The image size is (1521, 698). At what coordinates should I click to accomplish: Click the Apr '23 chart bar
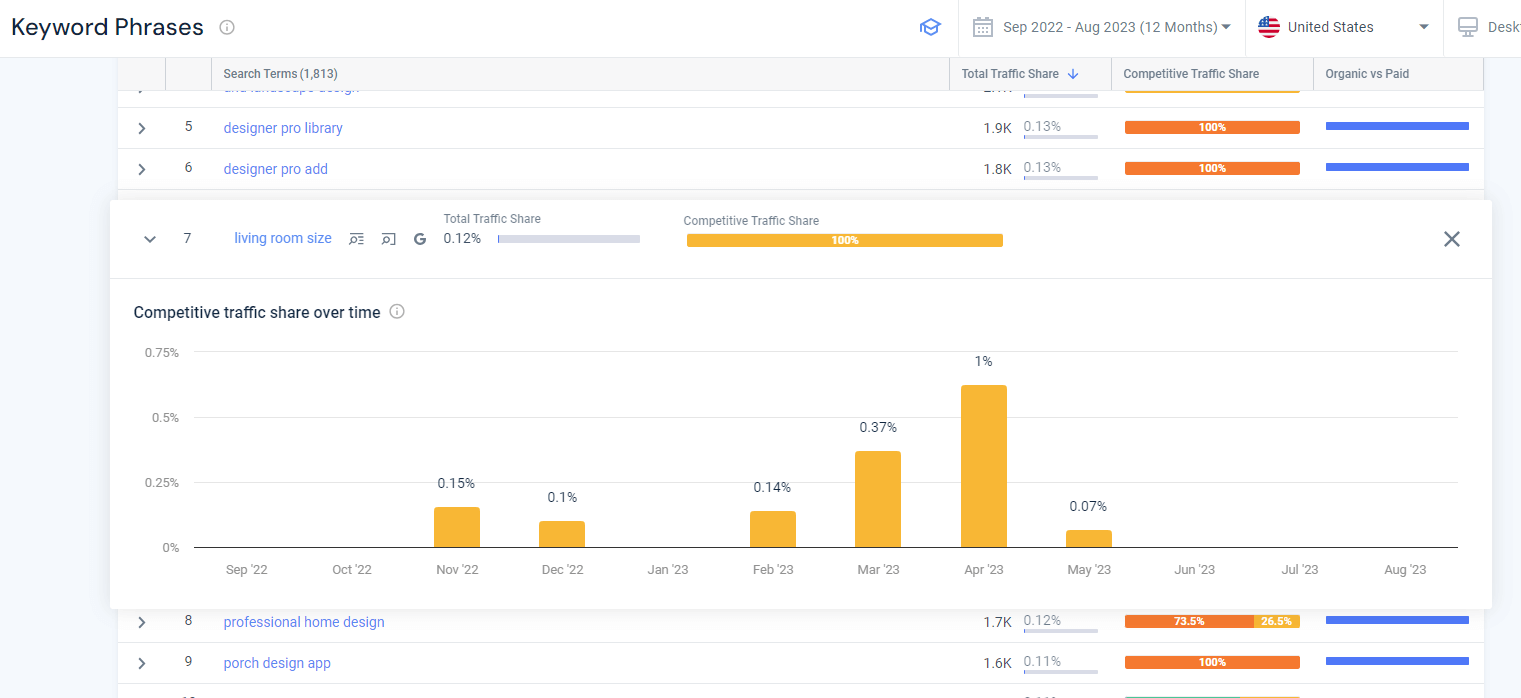(984, 466)
